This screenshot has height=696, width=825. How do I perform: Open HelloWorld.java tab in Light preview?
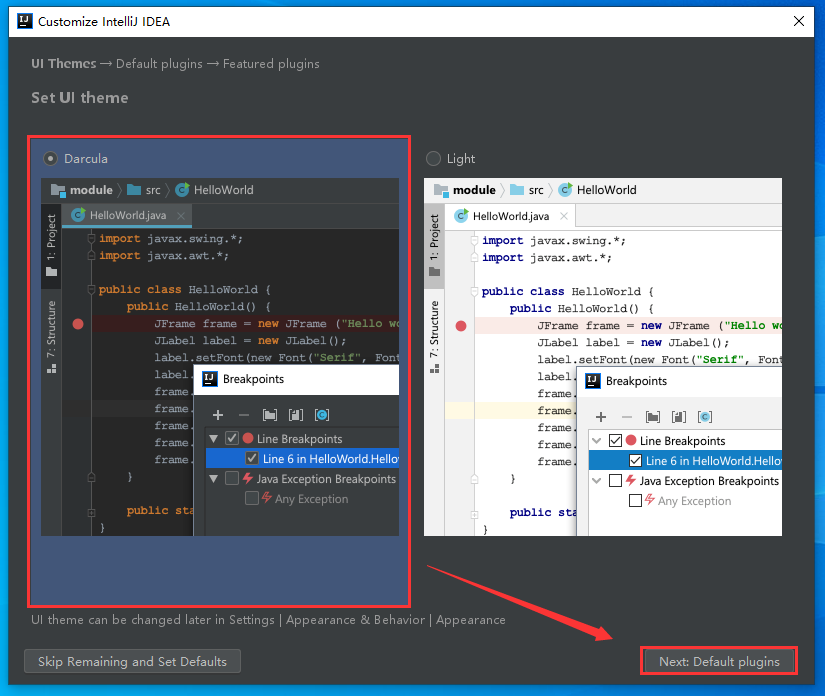[x=510, y=216]
